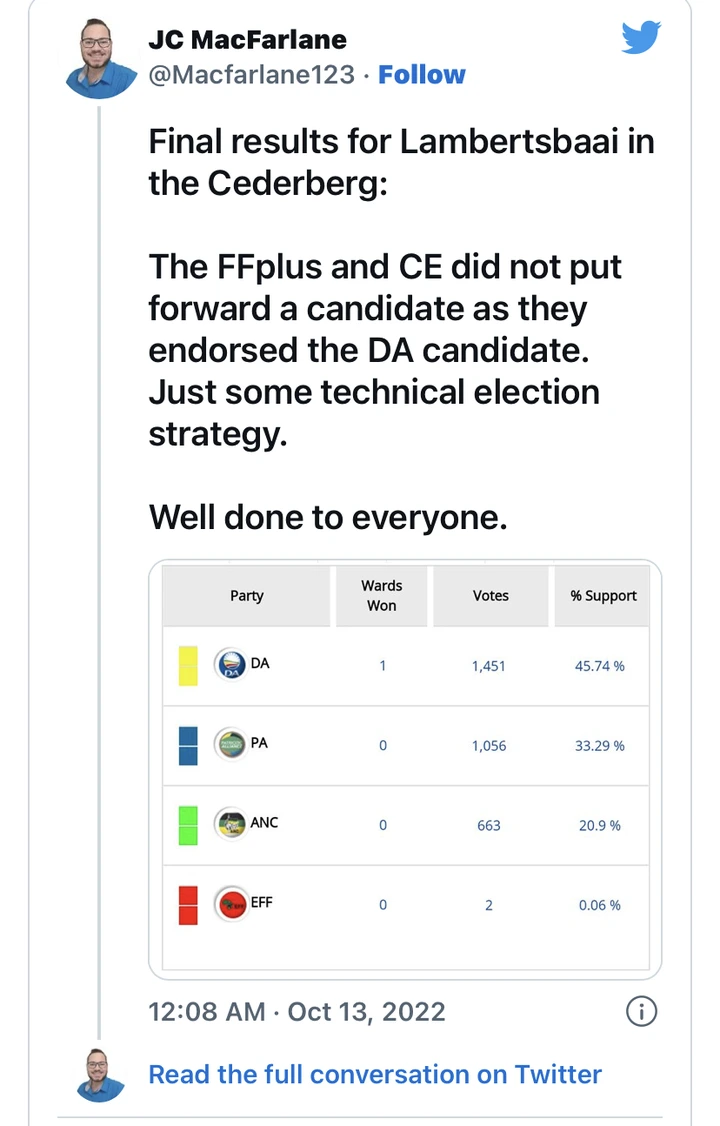Open JC MacFarlane's profile picture

click(x=99, y=59)
